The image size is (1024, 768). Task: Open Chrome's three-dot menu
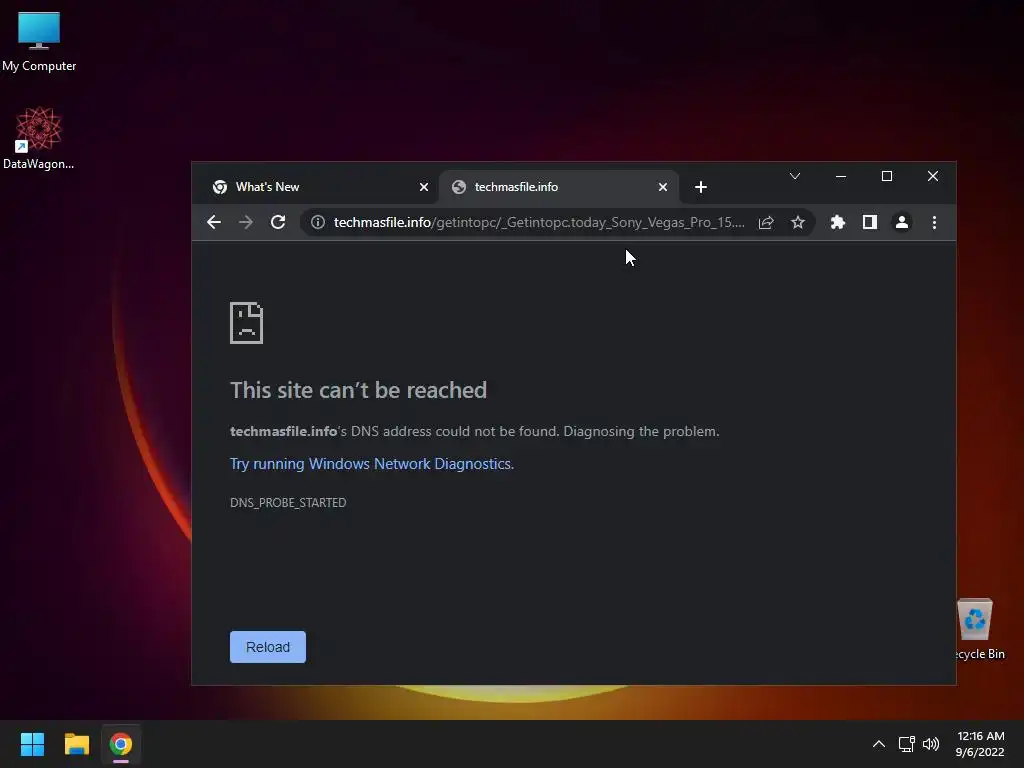tap(934, 222)
